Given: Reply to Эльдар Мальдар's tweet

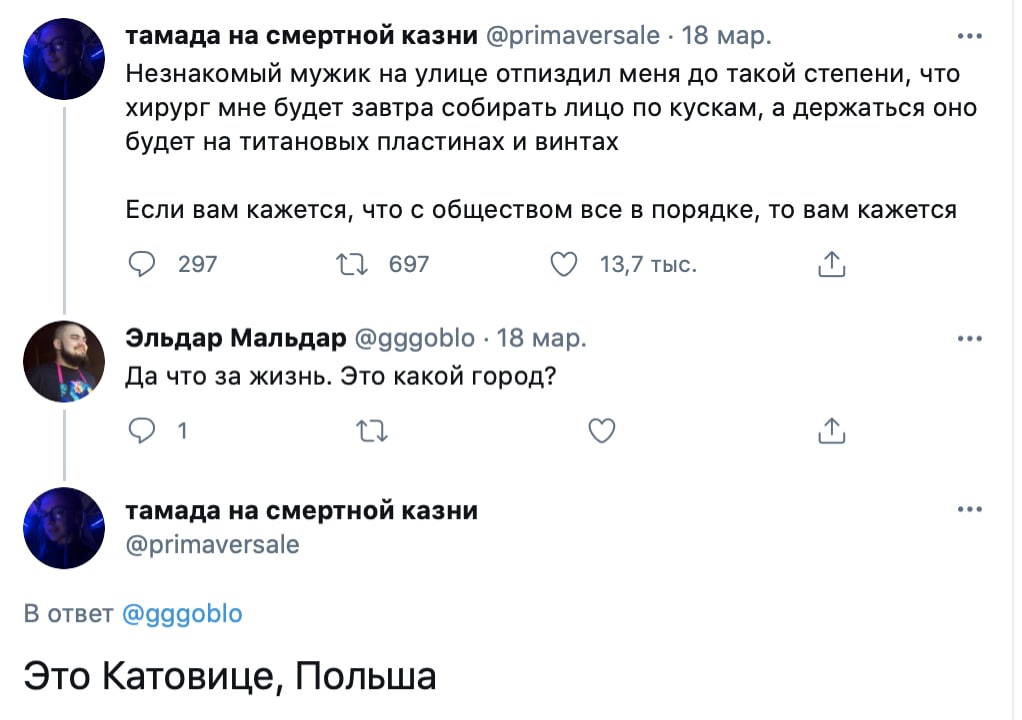Looking at the screenshot, I should tap(143, 431).
